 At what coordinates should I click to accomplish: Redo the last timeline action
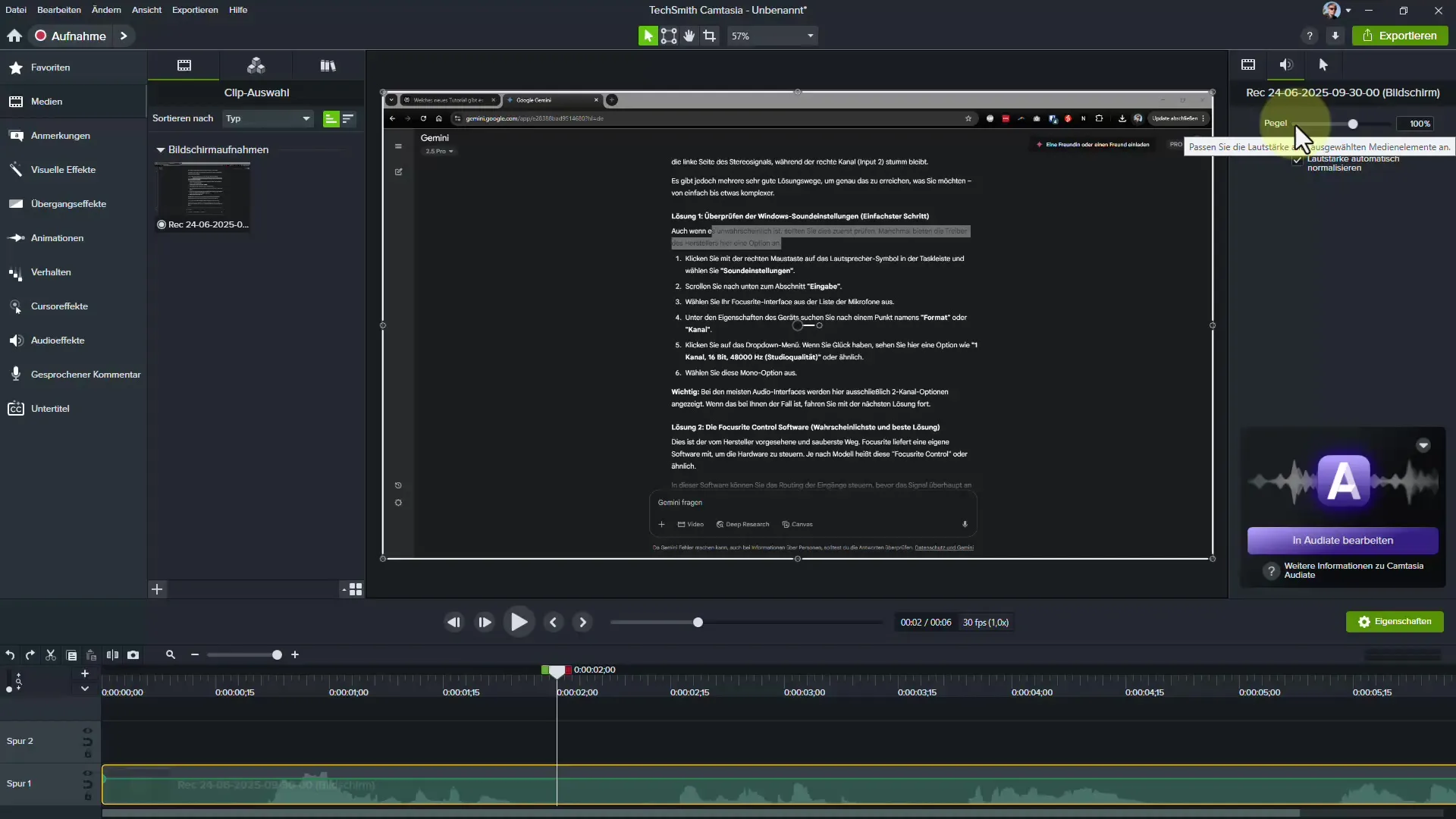click(30, 655)
